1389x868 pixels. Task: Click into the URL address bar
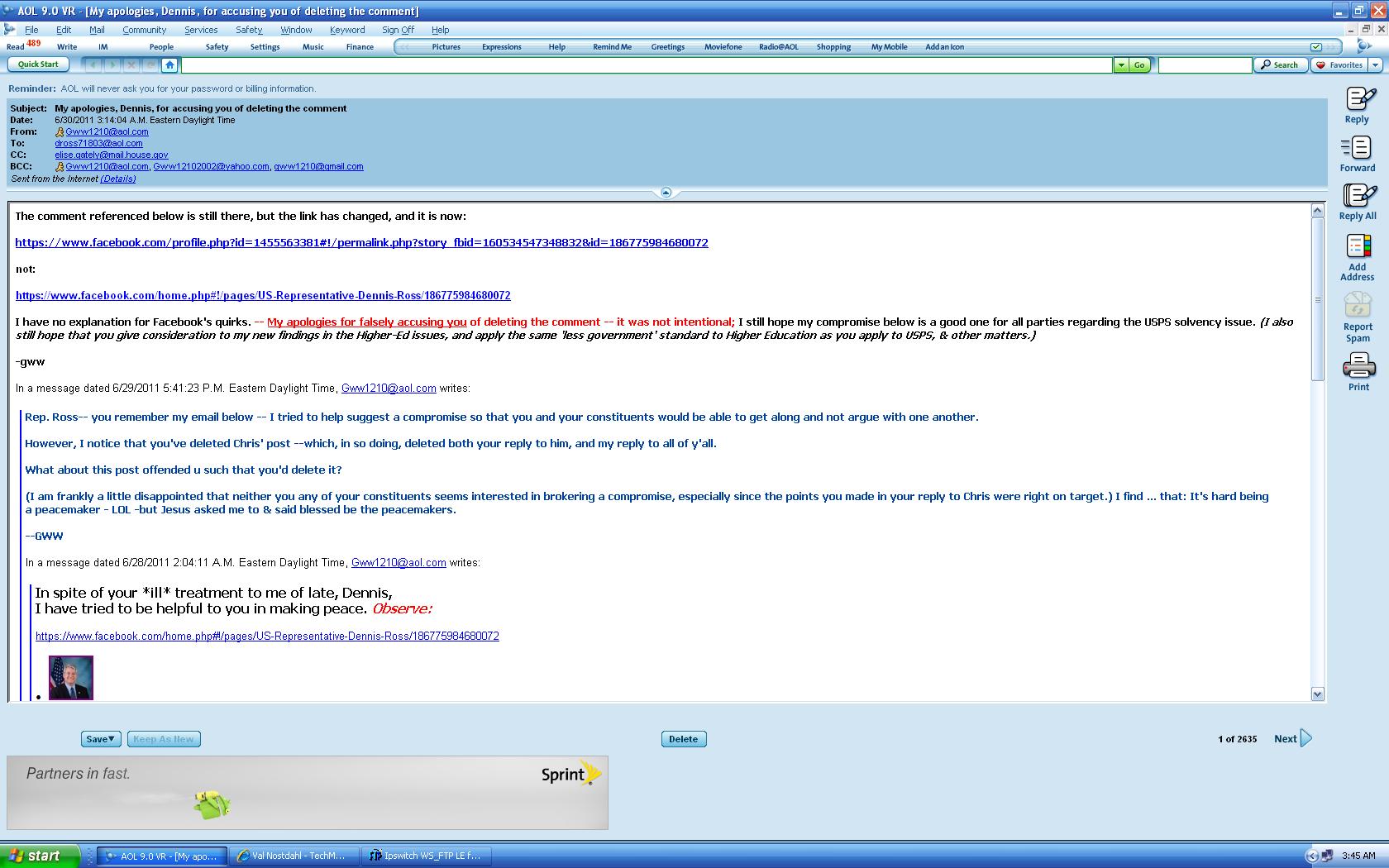647,64
